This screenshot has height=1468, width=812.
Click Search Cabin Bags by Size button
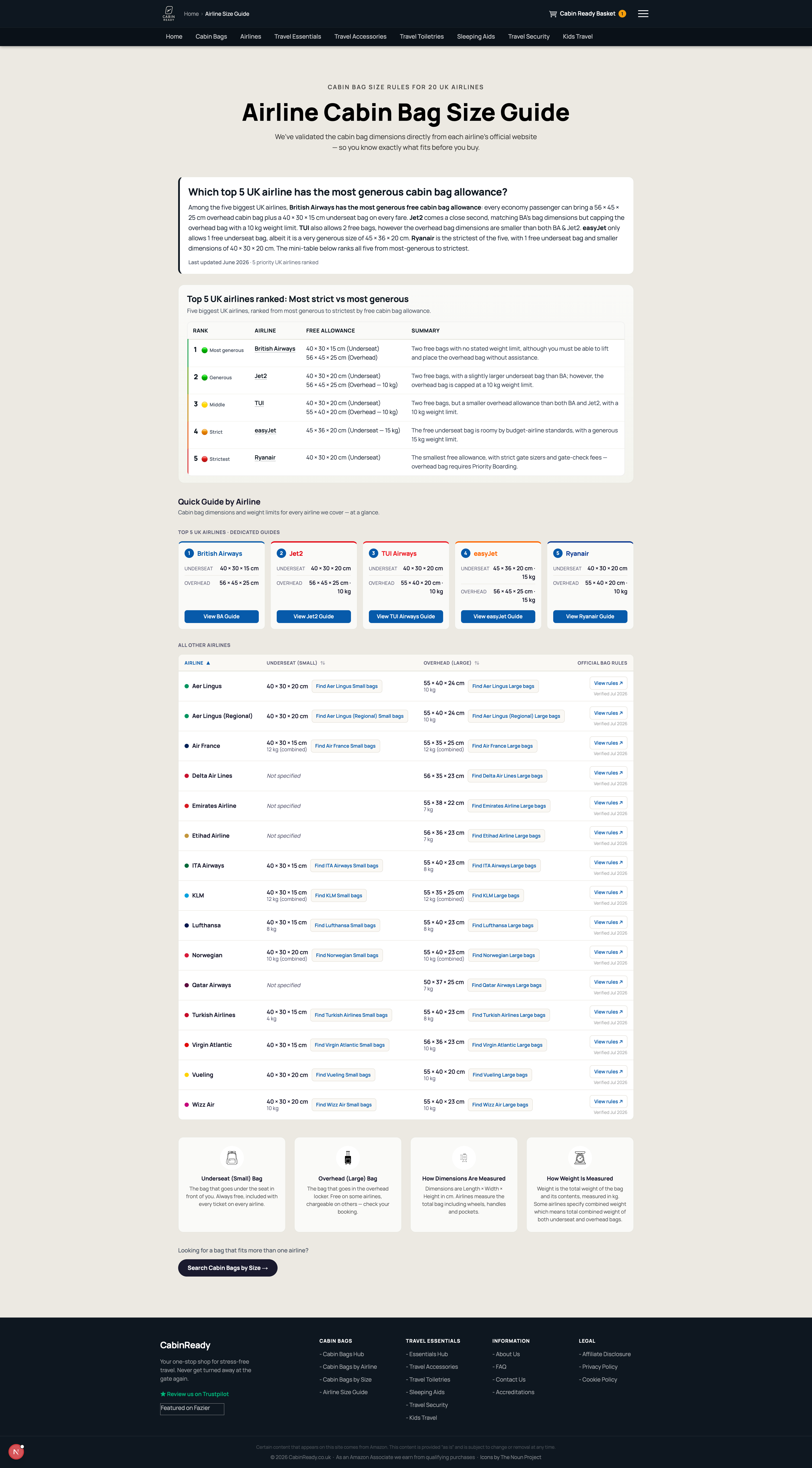click(227, 1268)
